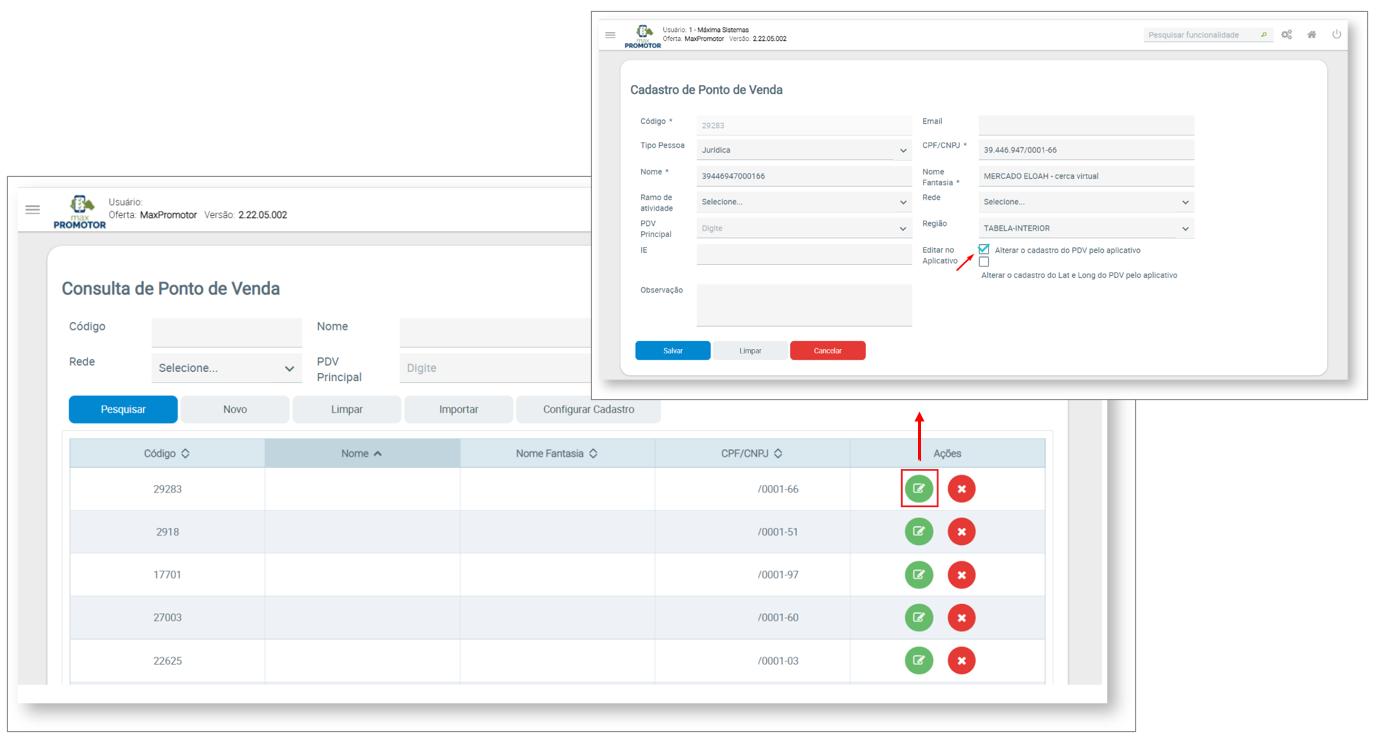1378x740 pixels.
Task: Click the home icon in top bar
Action: [1311, 35]
